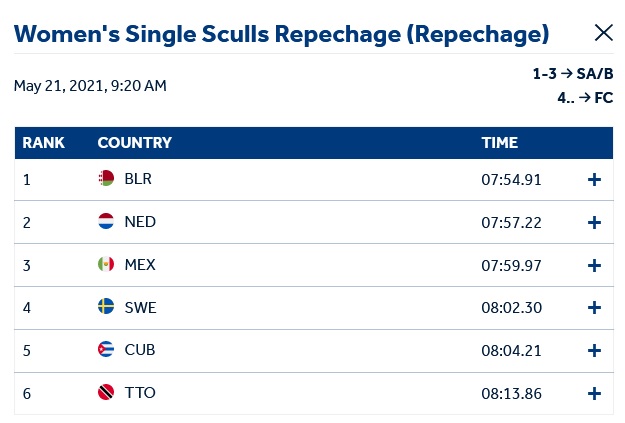Click the plus icon for CUB
Viewport: 625px width, 423px height.
tap(594, 351)
